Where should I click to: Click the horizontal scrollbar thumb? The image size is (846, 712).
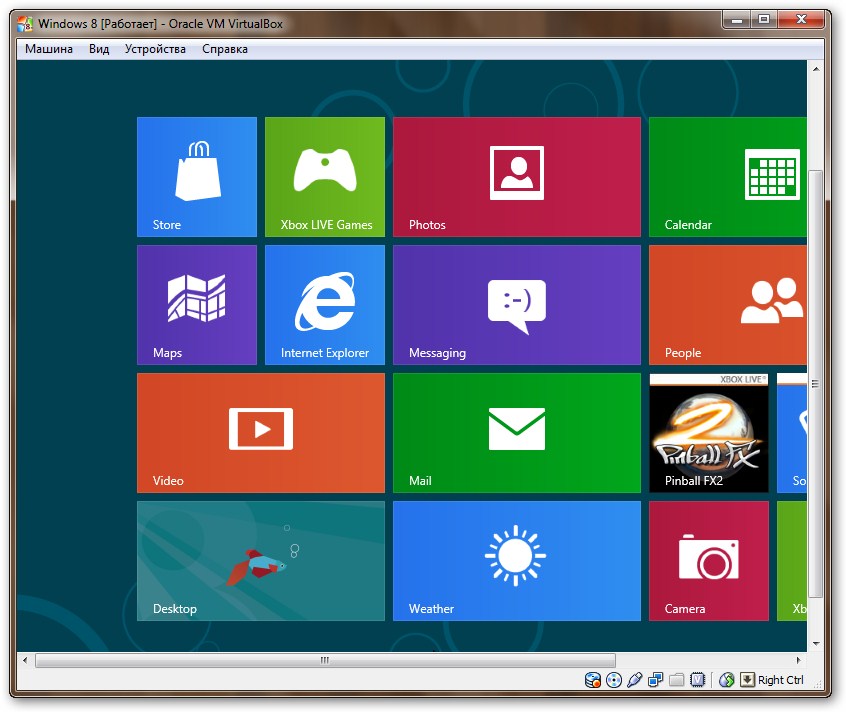coord(325,660)
